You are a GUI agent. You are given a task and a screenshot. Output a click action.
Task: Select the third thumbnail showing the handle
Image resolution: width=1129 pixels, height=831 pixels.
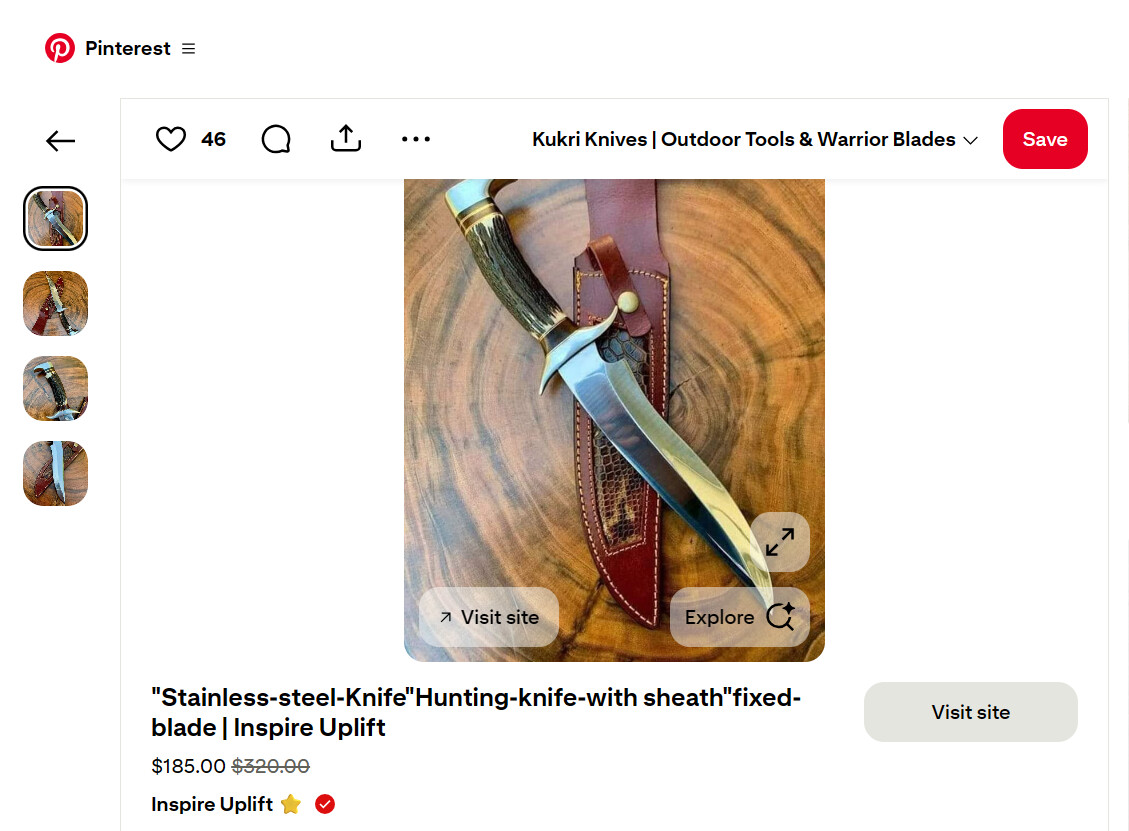[x=55, y=388]
